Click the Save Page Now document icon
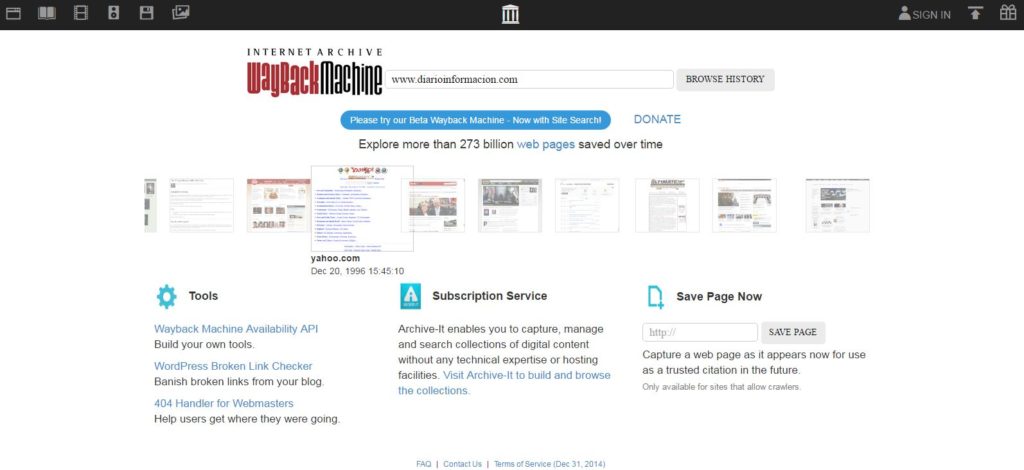 tap(656, 297)
